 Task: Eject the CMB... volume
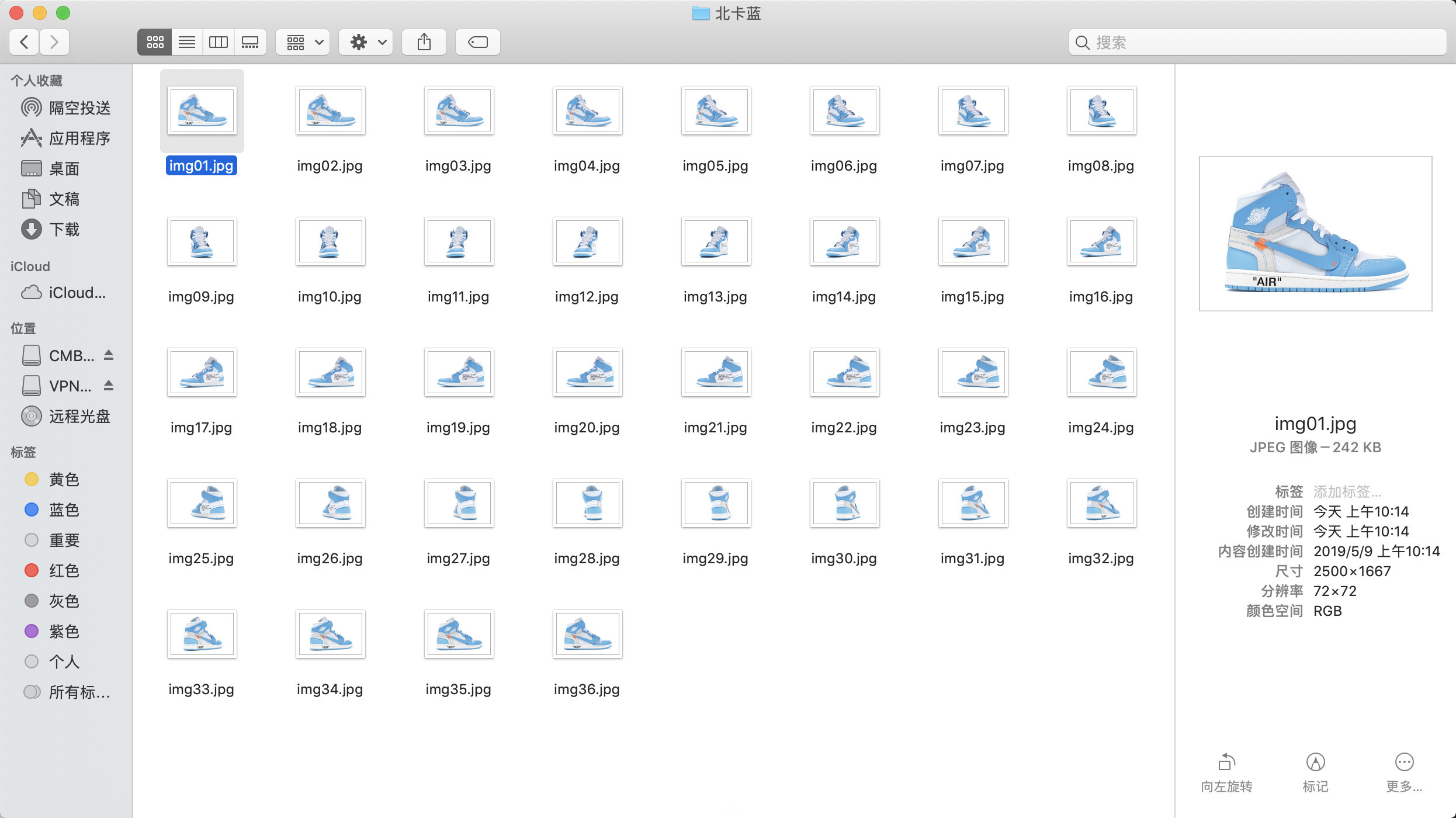tap(109, 355)
